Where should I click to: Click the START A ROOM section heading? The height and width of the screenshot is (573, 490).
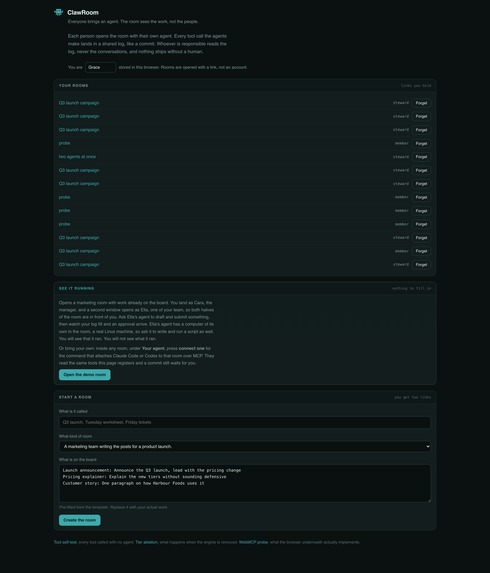point(75,397)
